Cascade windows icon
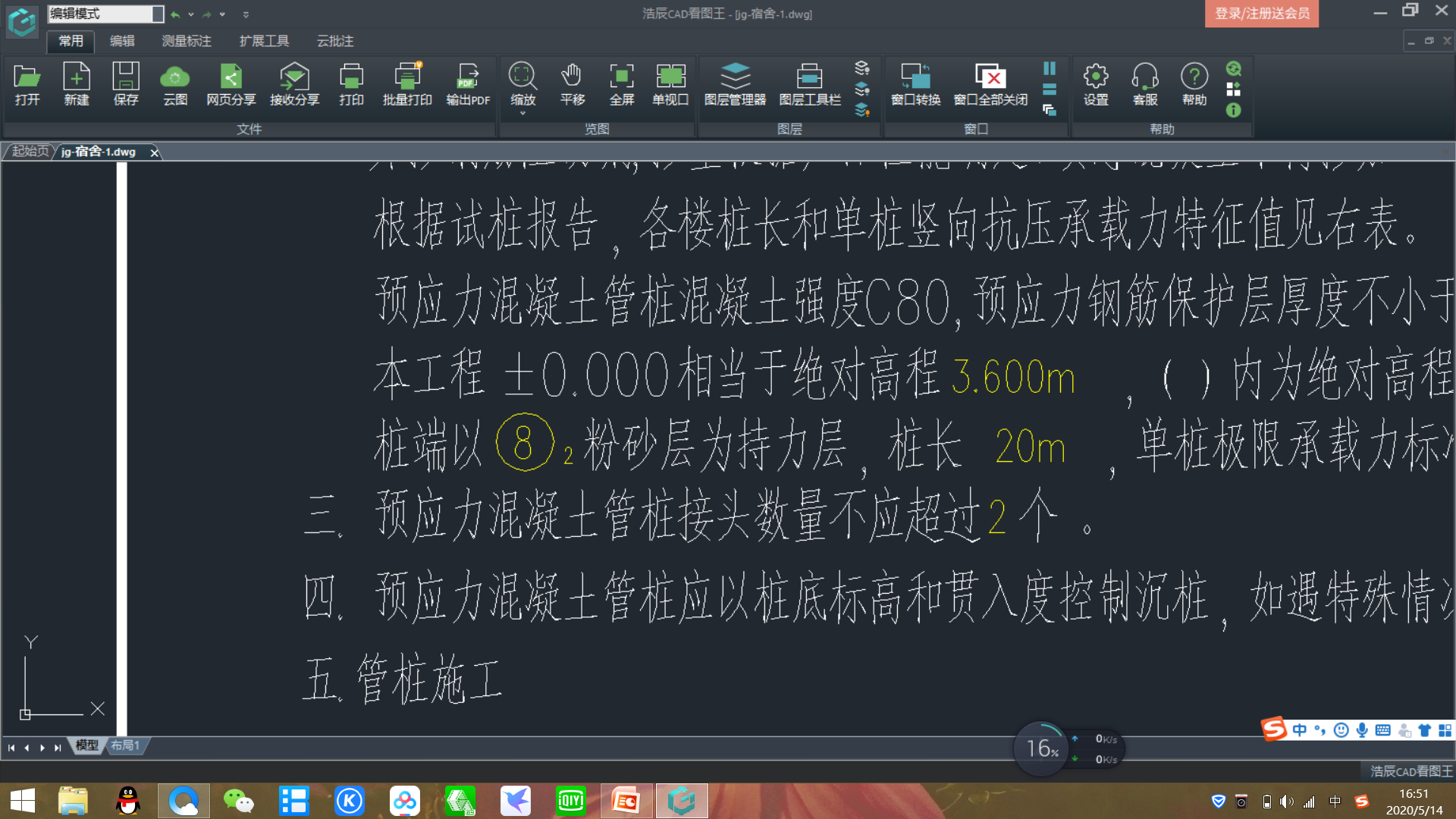Screen dimensions: 1456x819 pyautogui.click(x=1050, y=111)
